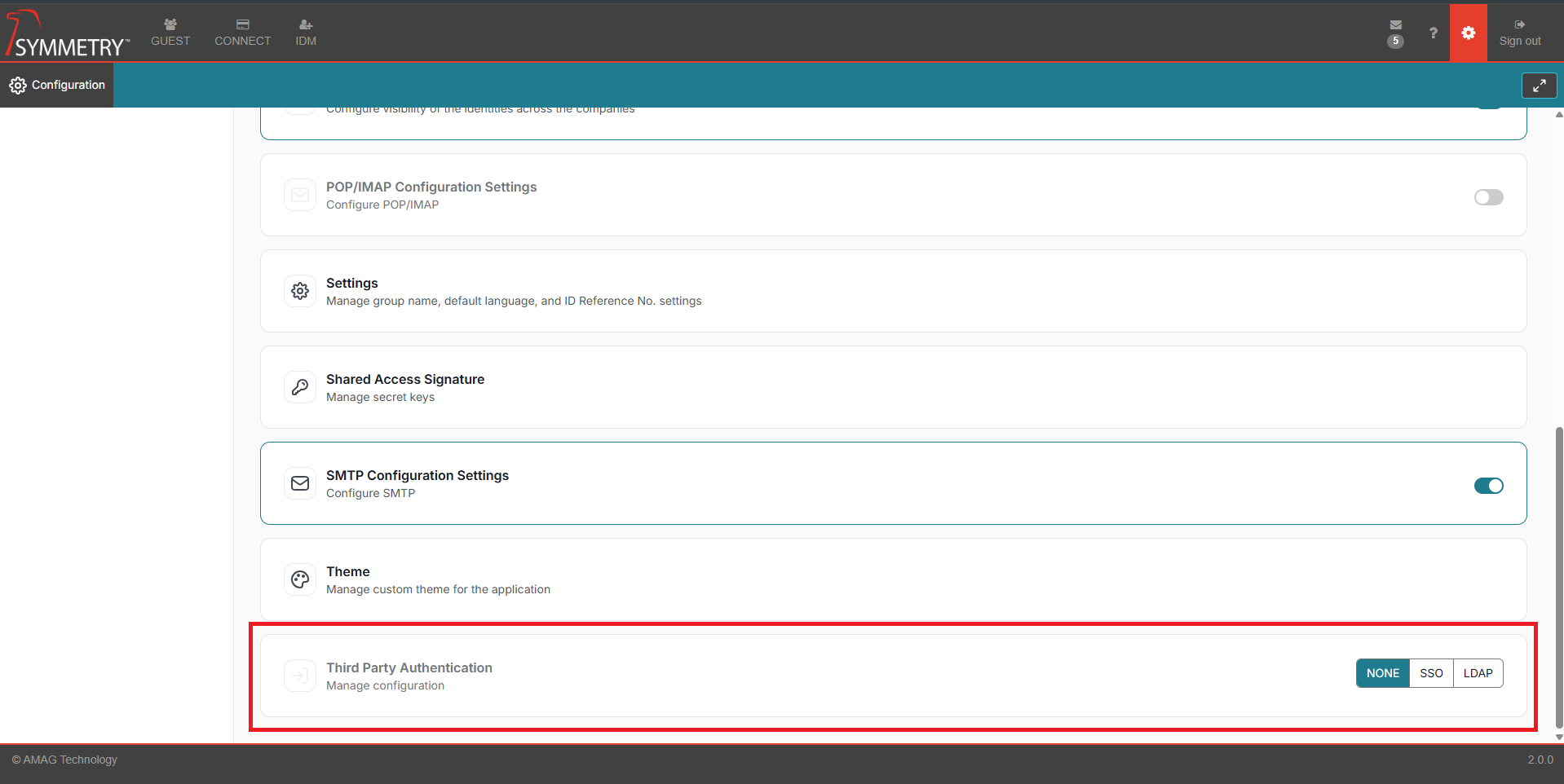Click the Settings gear card icon
This screenshot has height=784, width=1564.
tap(300, 291)
